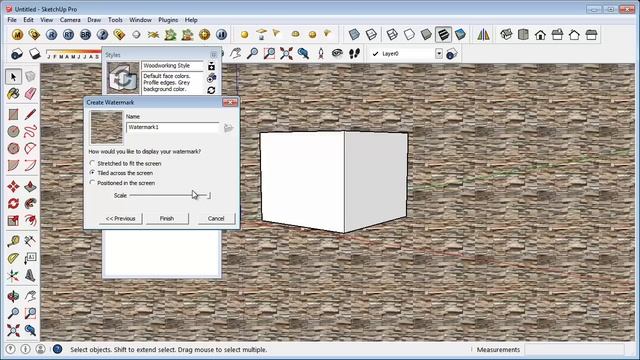Viewport: 640px width, 360px height.
Task: Activate the Push/Pull tool
Action: point(30,187)
